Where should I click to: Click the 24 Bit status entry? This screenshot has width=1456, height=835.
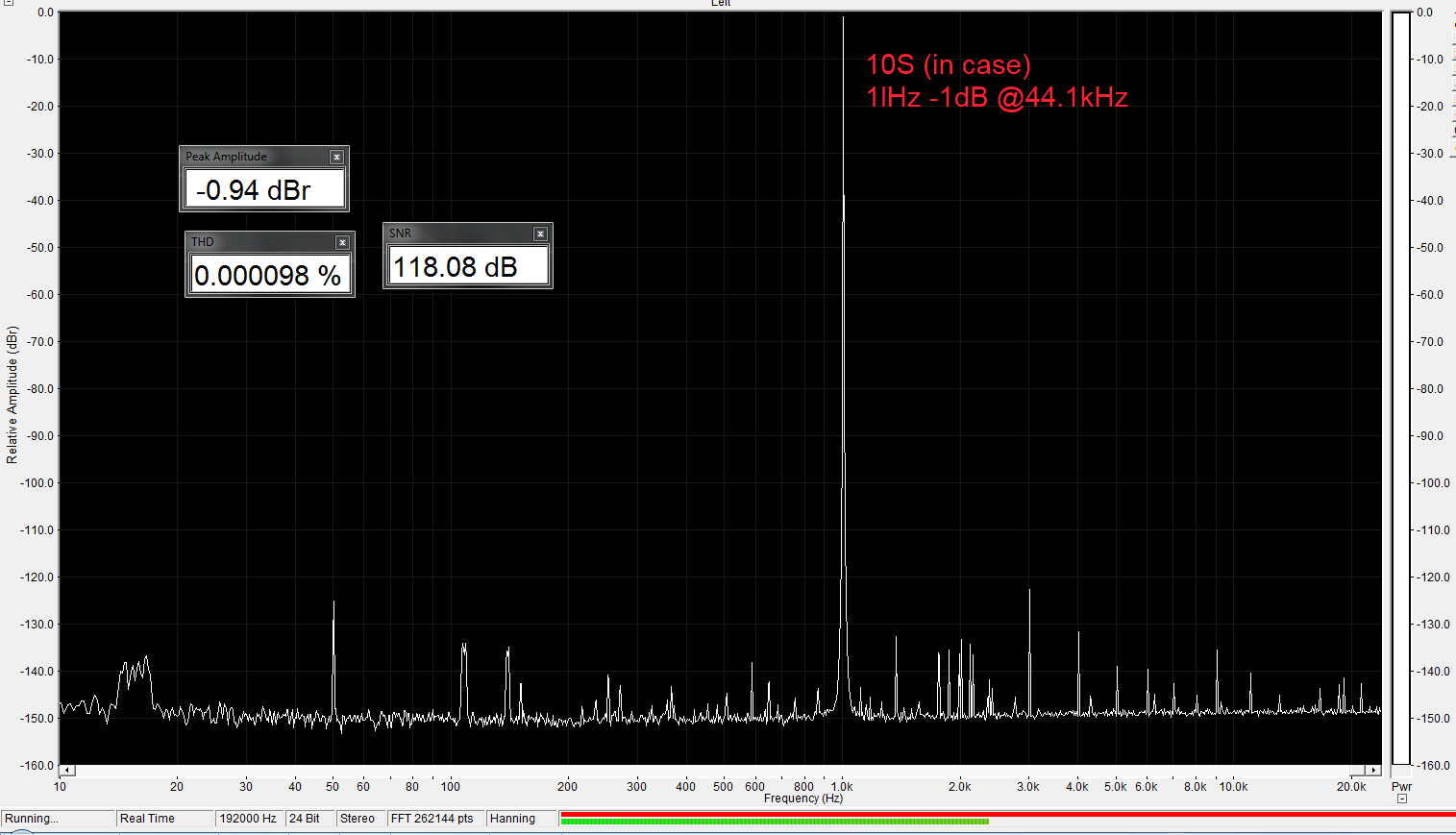click(309, 819)
